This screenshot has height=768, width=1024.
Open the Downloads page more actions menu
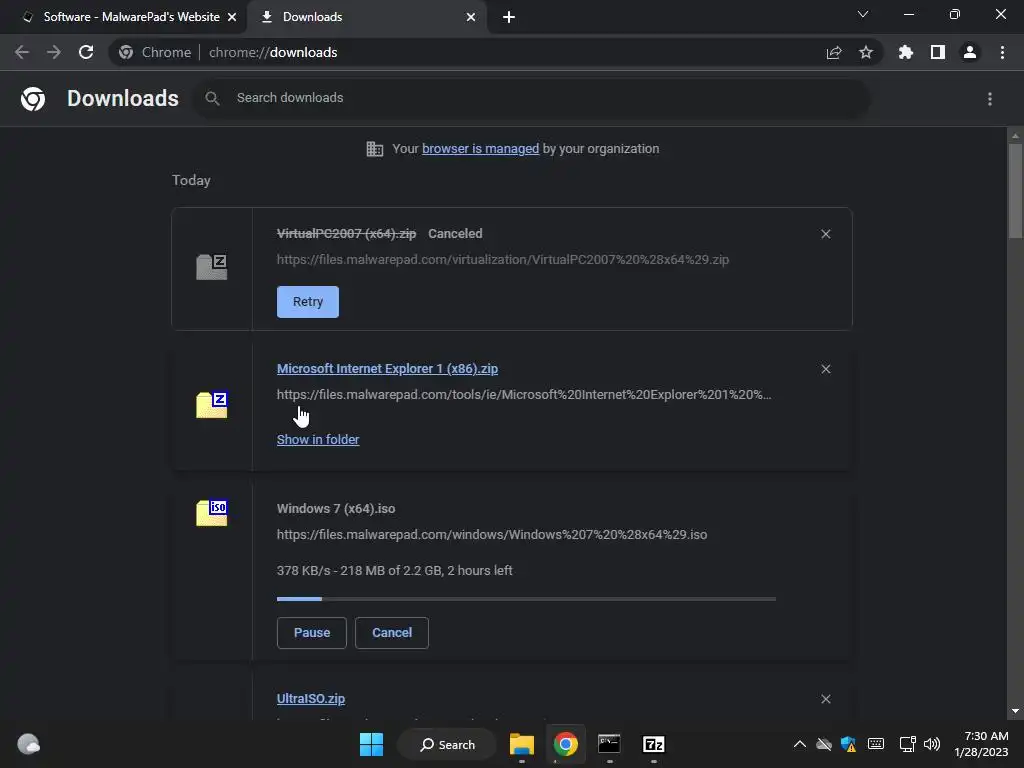(x=990, y=99)
